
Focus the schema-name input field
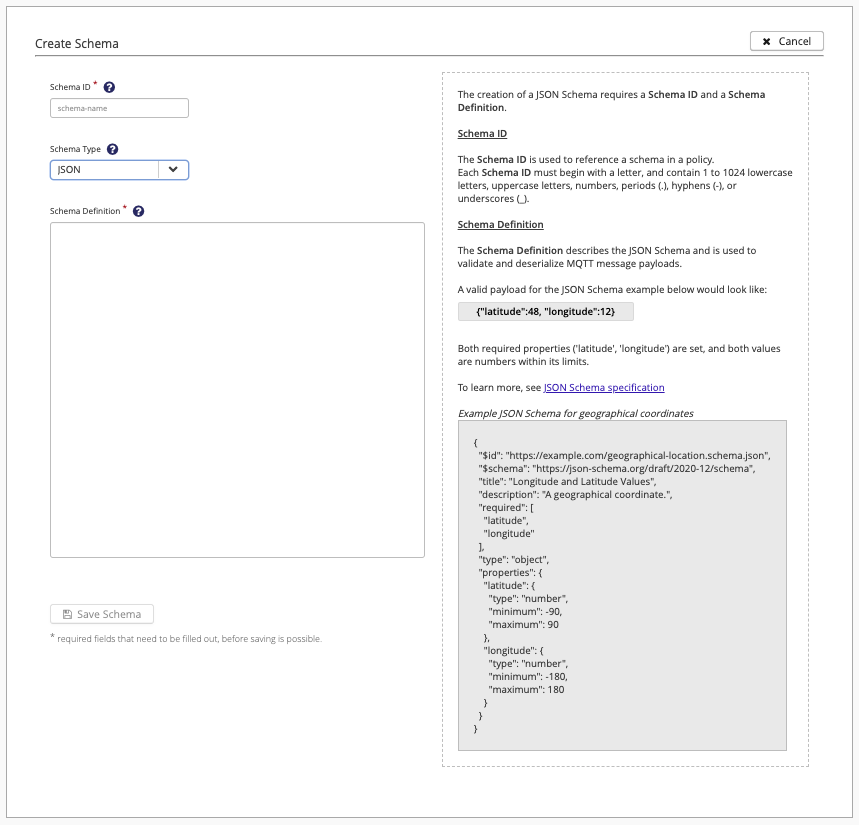119,108
